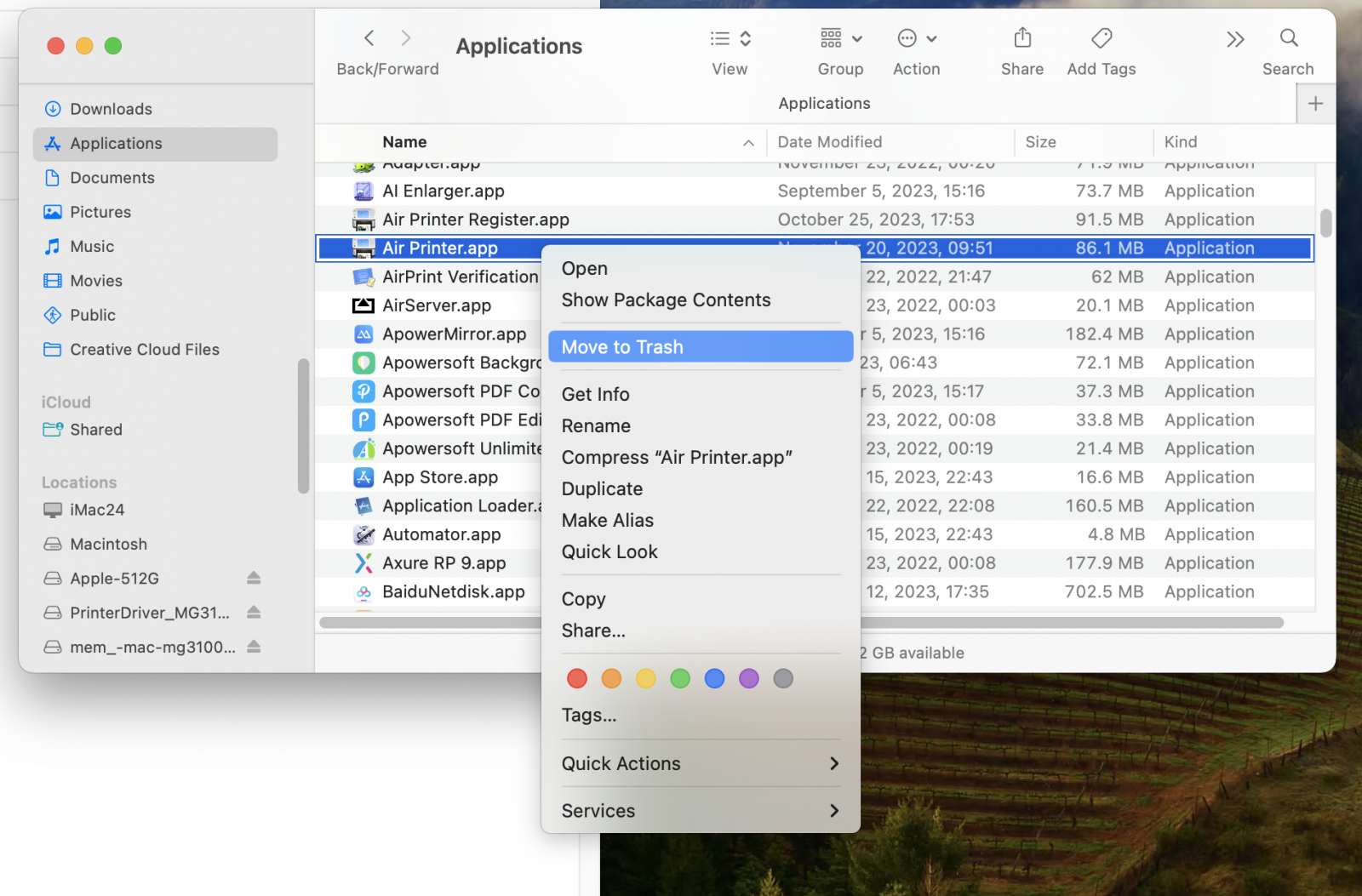Open the Action menu in toolbar
The width and height of the screenshot is (1362, 896).
pyautogui.click(x=917, y=38)
